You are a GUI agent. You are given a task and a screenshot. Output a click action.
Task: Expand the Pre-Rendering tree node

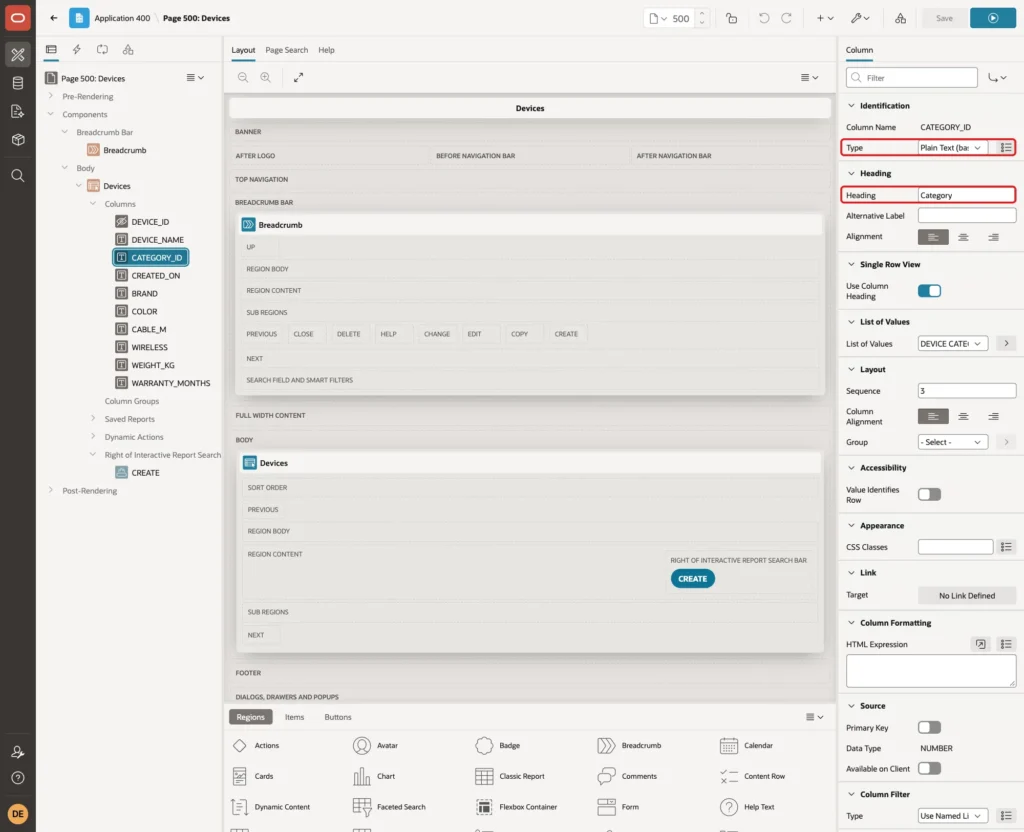pyautogui.click(x=51, y=96)
